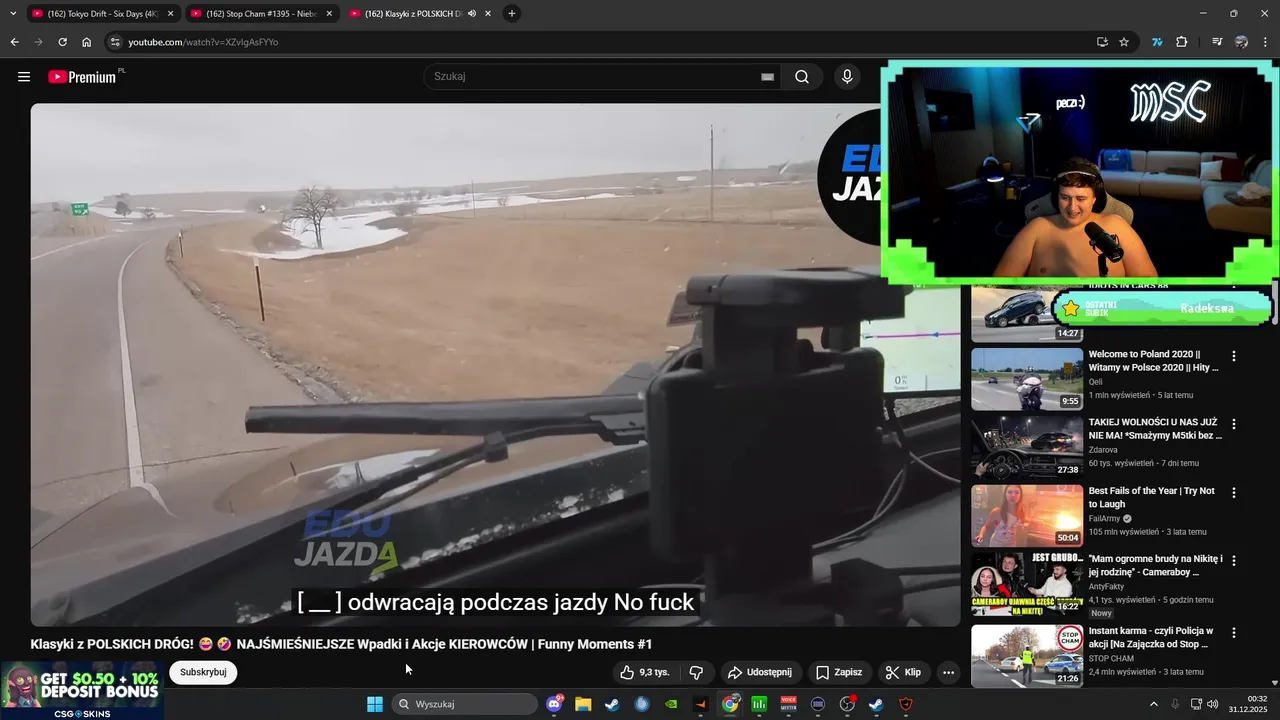
Task: Open the volume control in the system tray
Action: click(1213, 704)
